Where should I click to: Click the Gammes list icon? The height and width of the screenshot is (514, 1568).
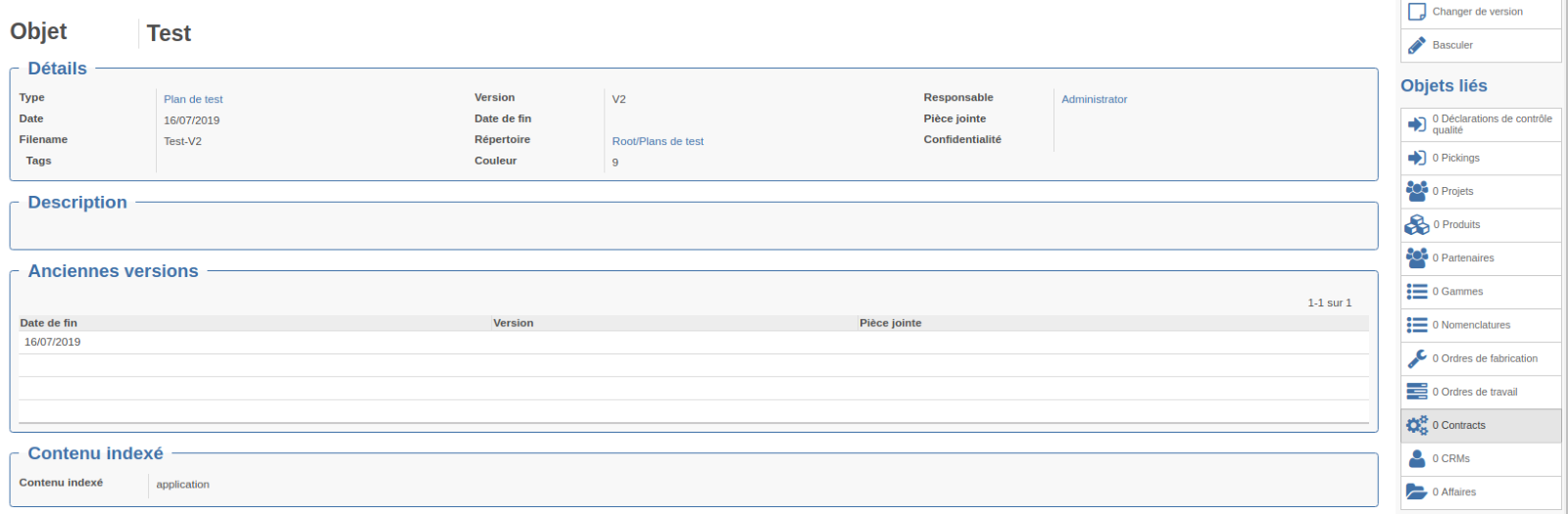click(x=1417, y=292)
